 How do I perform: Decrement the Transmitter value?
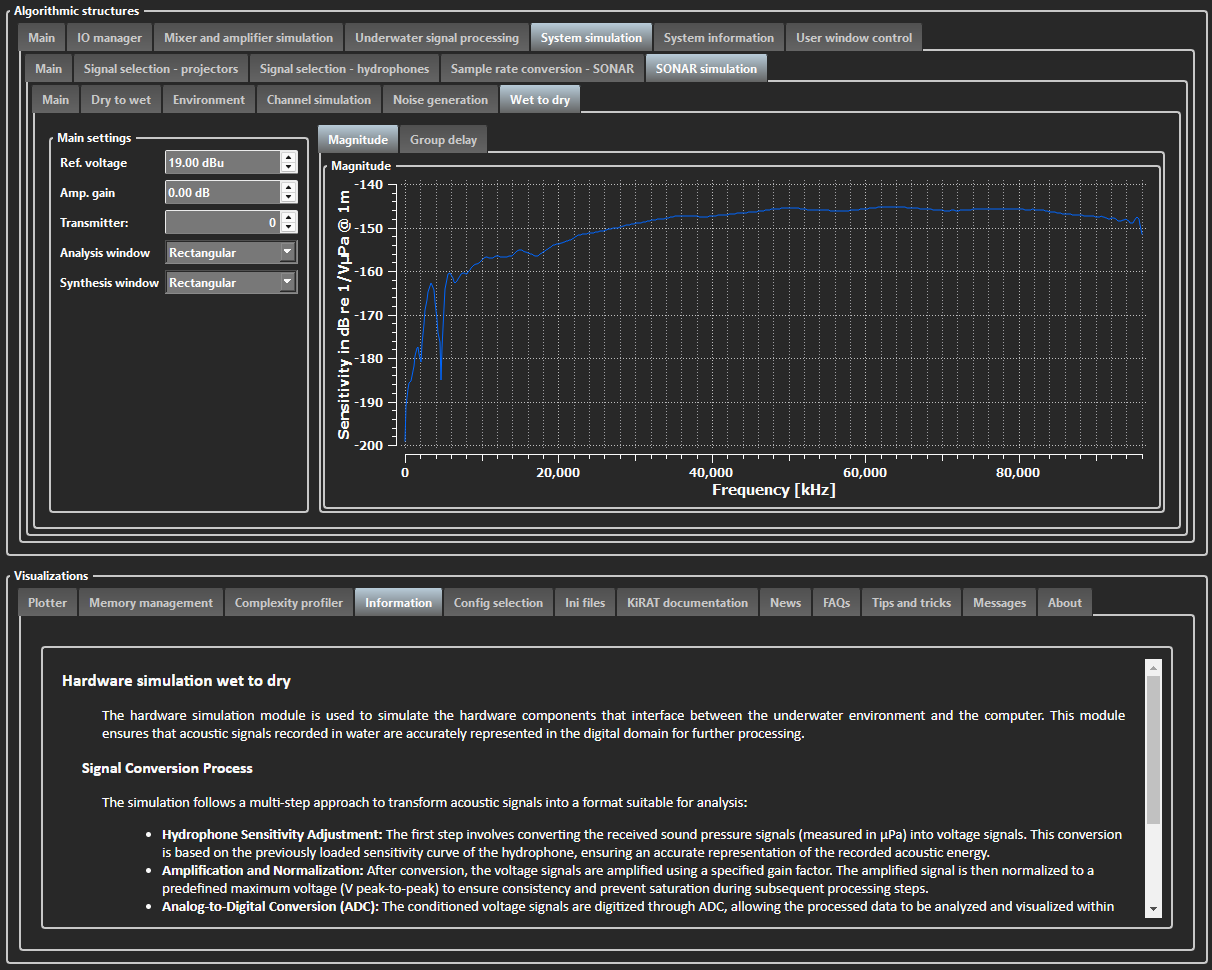click(x=289, y=228)
